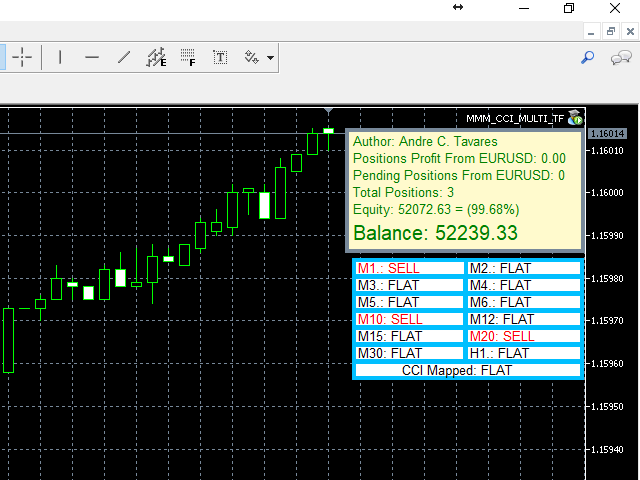640x480 pixels.
Task: Click the Positions Profit From EURUSD line
Action: [459, 158]
